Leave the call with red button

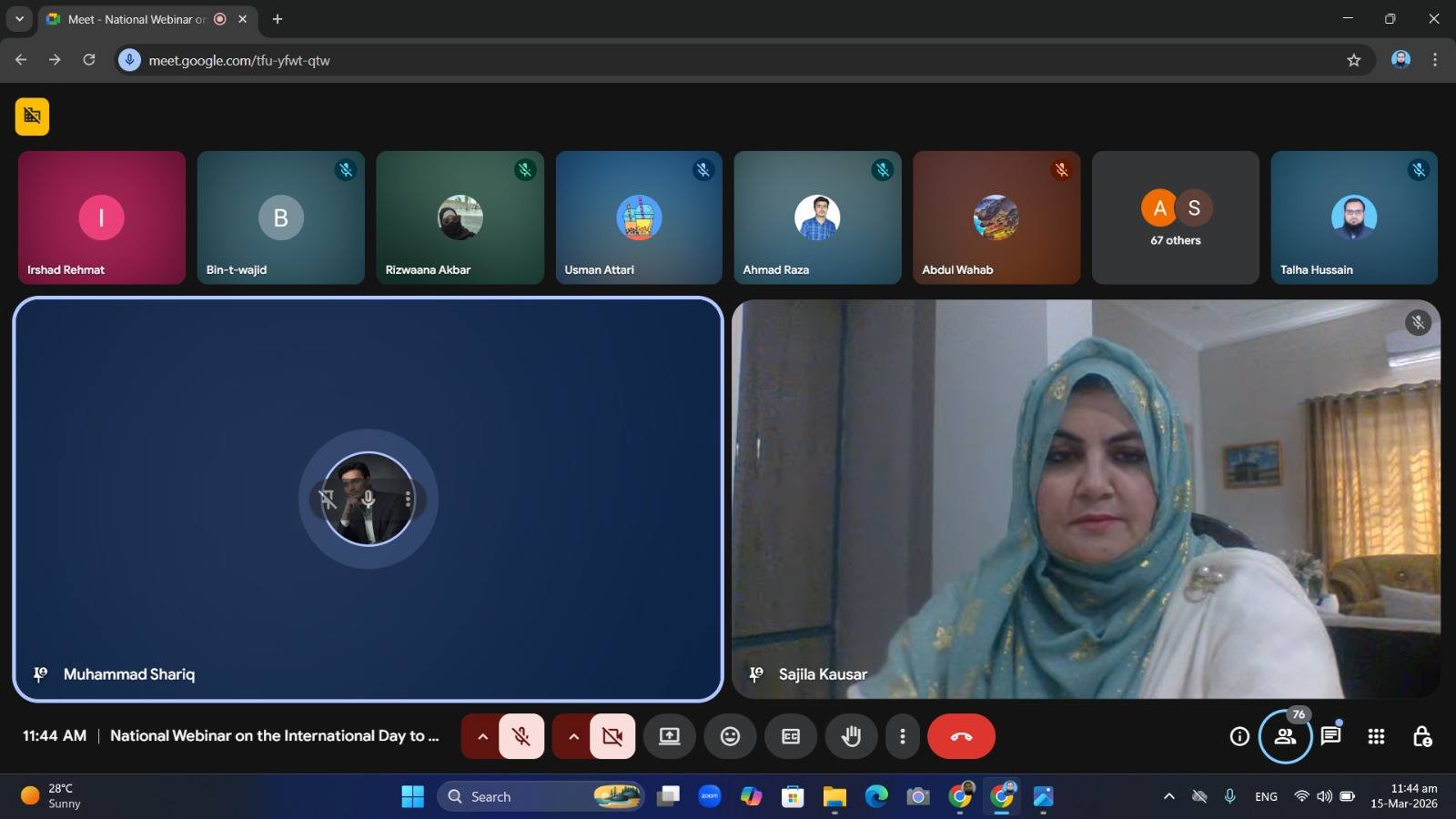(x=961, y=736)
